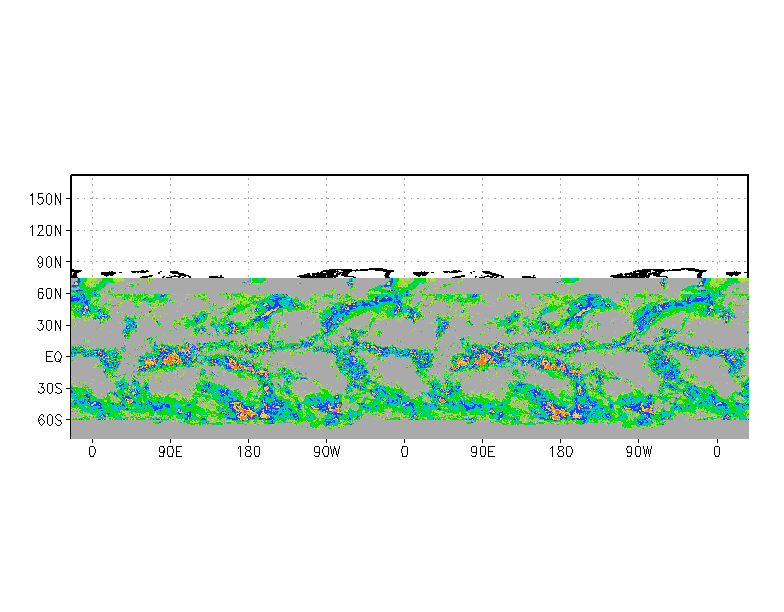Click the 60S latitude axis label
Screen dimensions: 784x612
coord(50,420)
